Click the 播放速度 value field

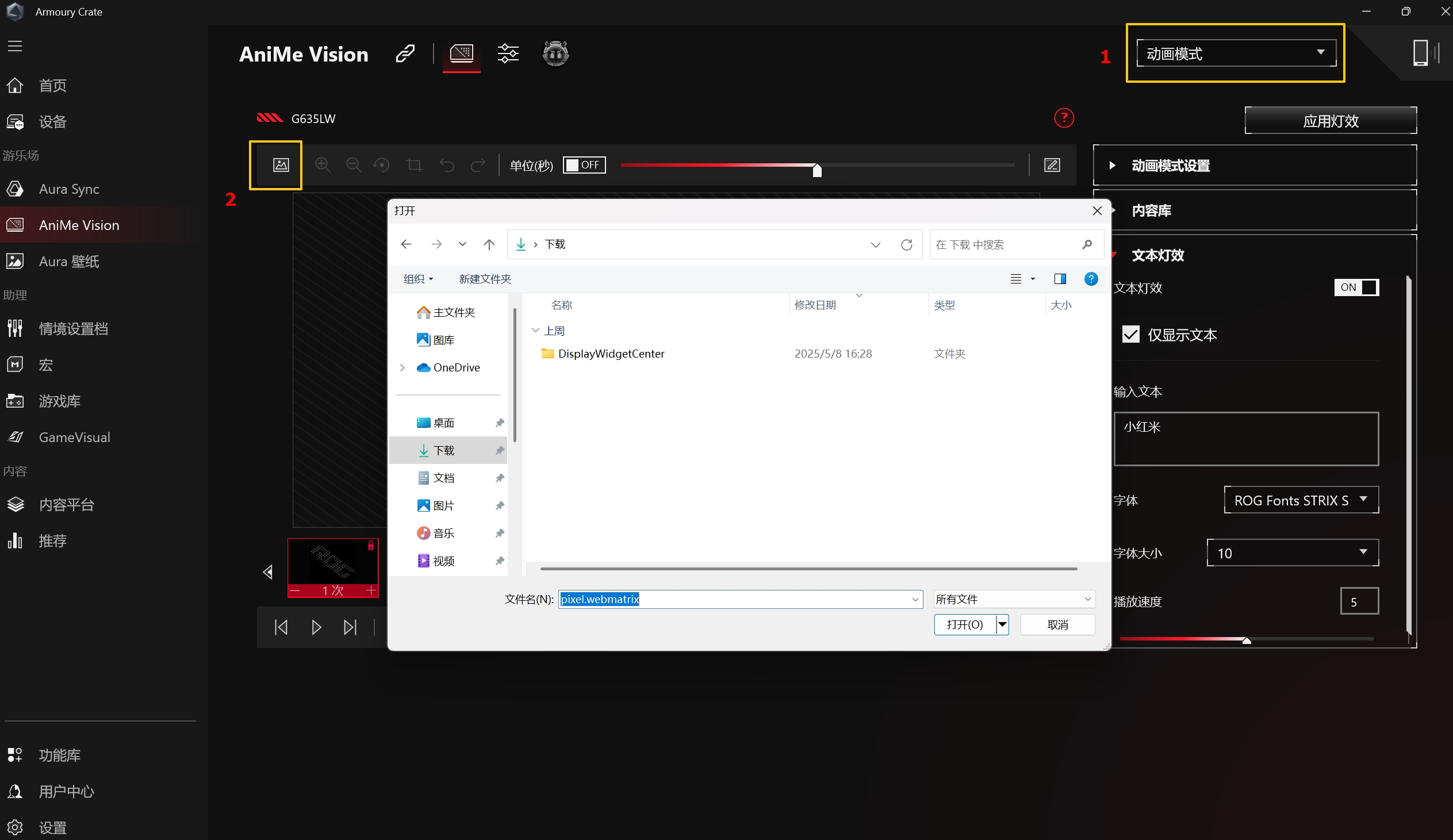point(1359,601)
